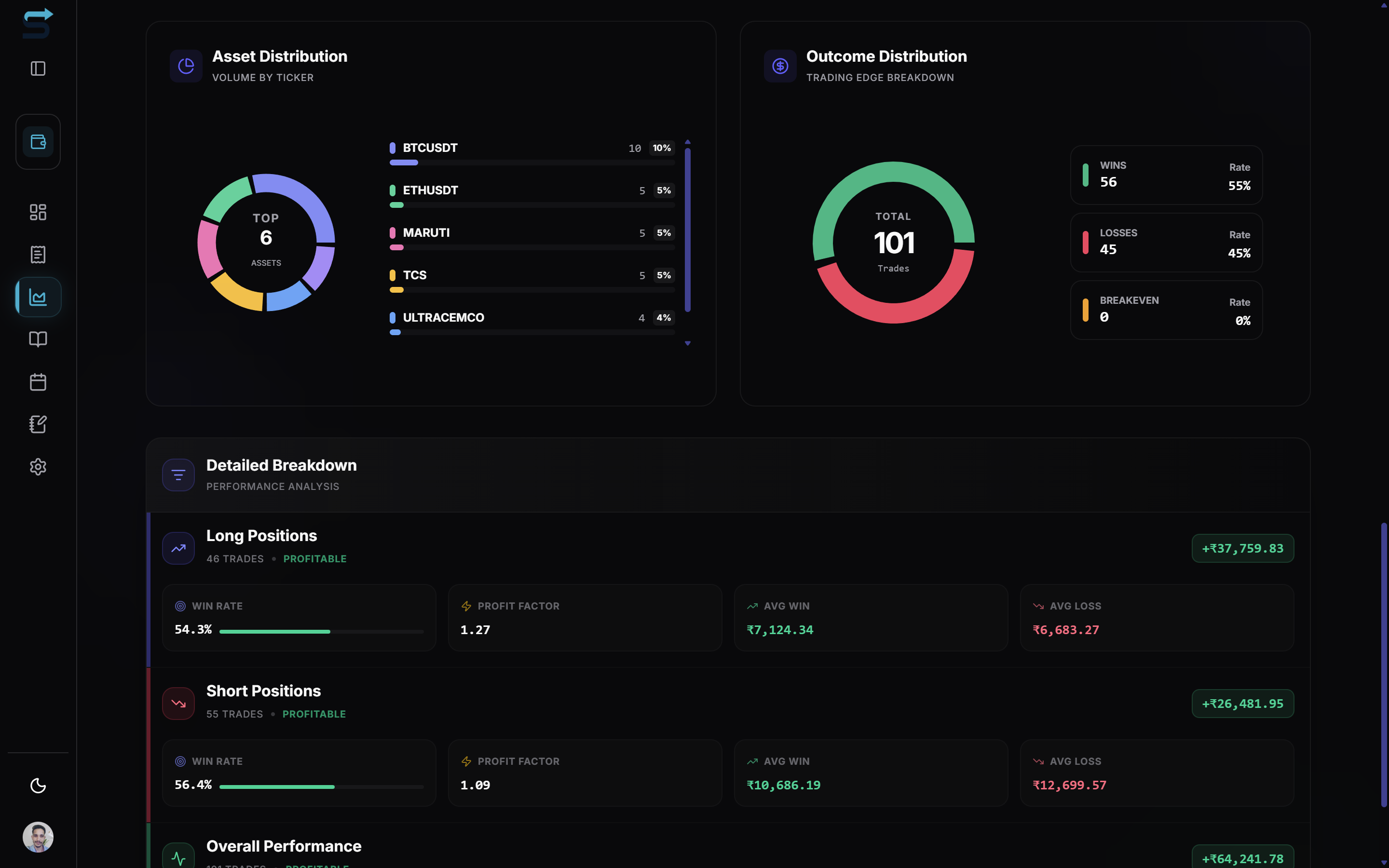The image size is (1389, 868).
Task: Click the +₹37,759.83 Long Positions profit badge
Action: [1243, 548]
